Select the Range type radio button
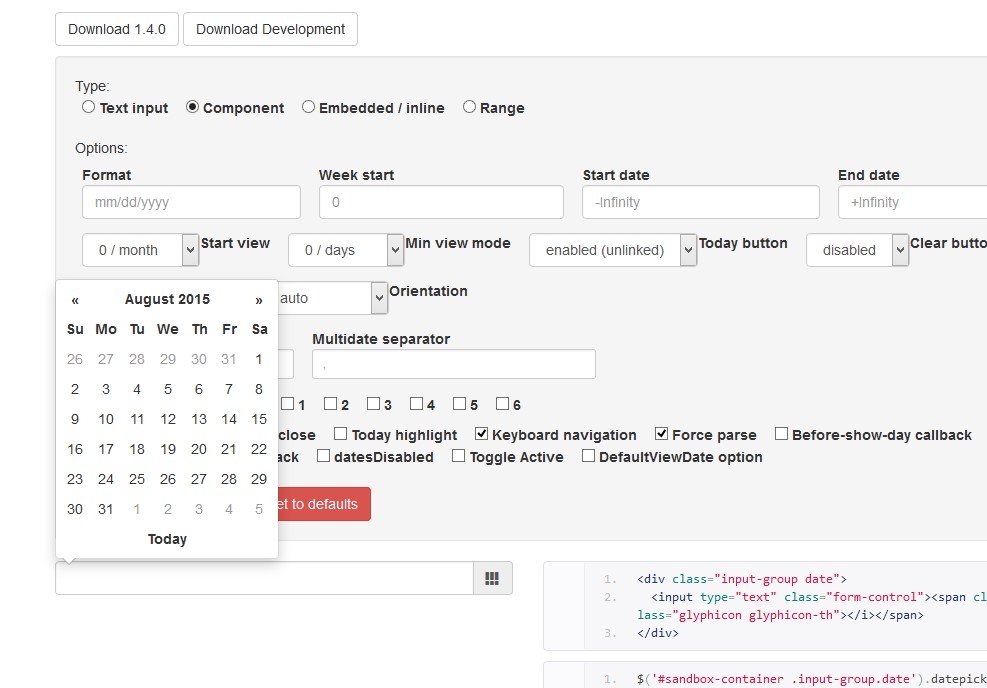This screenshot has width=987, height=688. pyautogui.click(x=469, y=107)
